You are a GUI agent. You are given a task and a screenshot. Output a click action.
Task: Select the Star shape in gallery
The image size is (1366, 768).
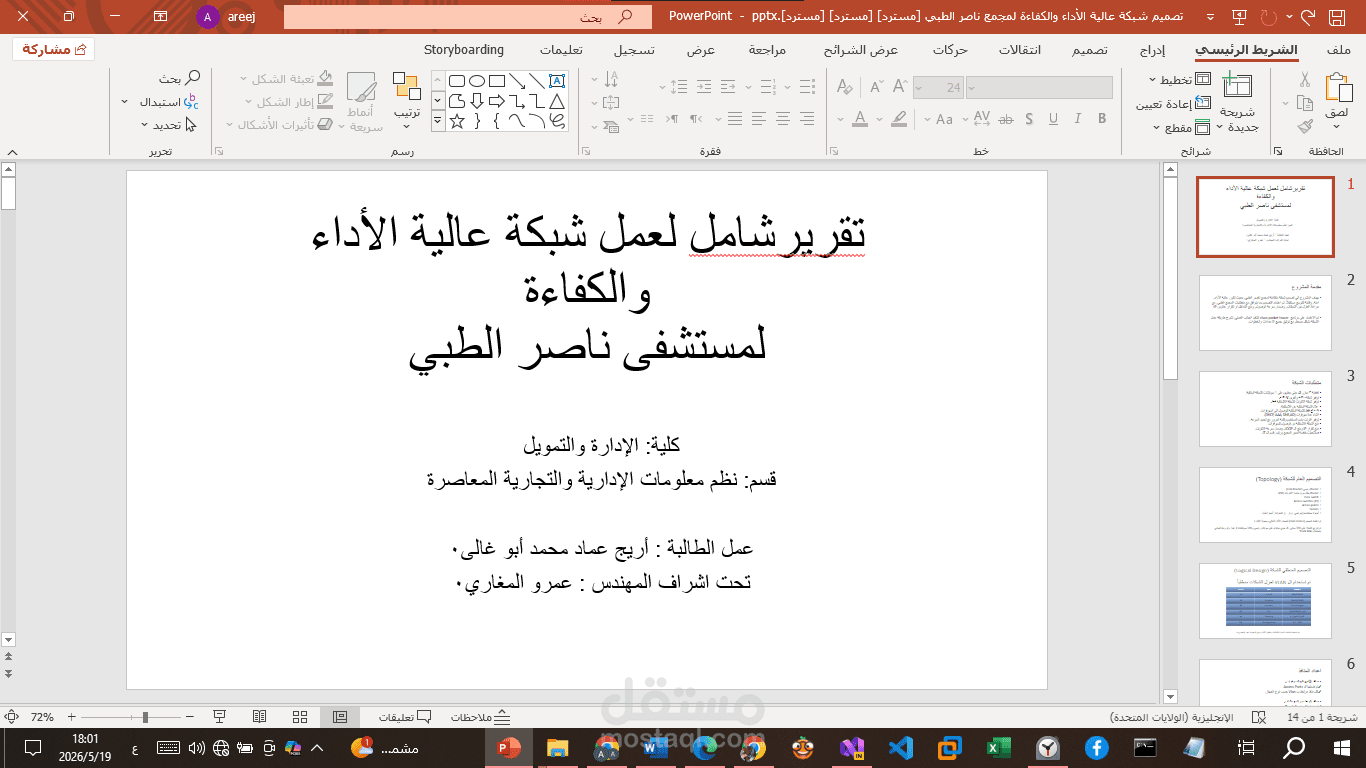(457, 121)
